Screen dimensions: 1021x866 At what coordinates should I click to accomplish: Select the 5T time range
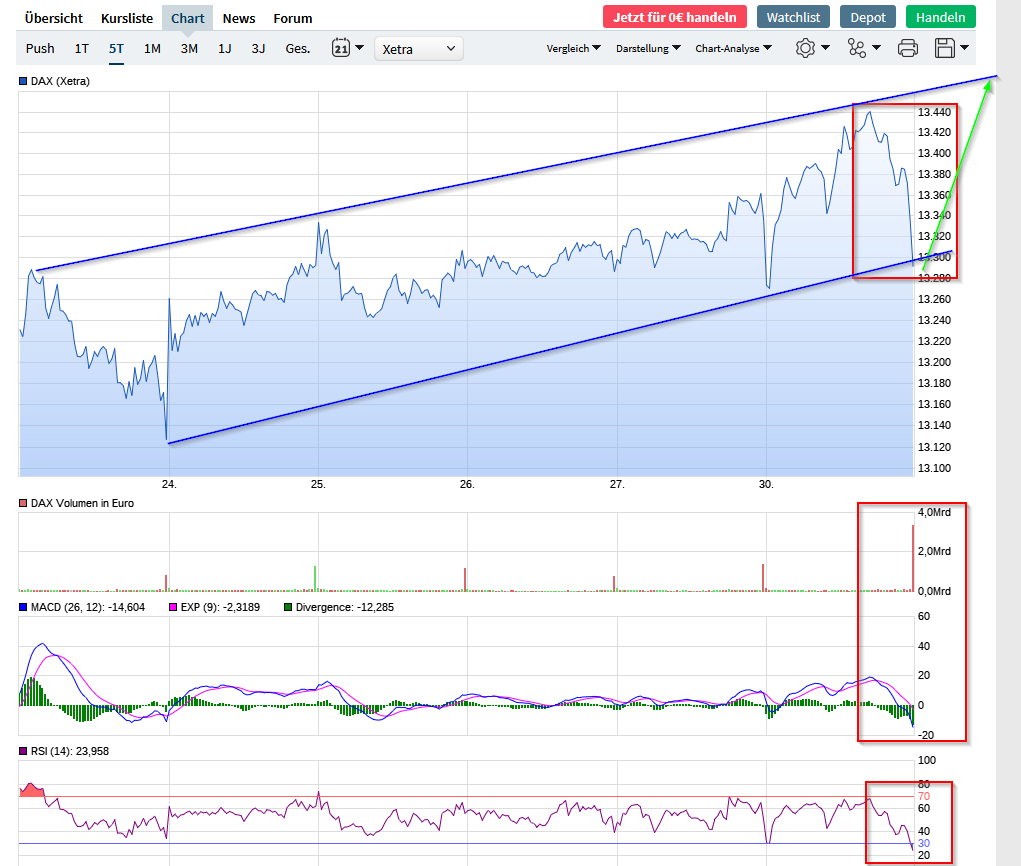pyautogui.click(x=116, y=48)
